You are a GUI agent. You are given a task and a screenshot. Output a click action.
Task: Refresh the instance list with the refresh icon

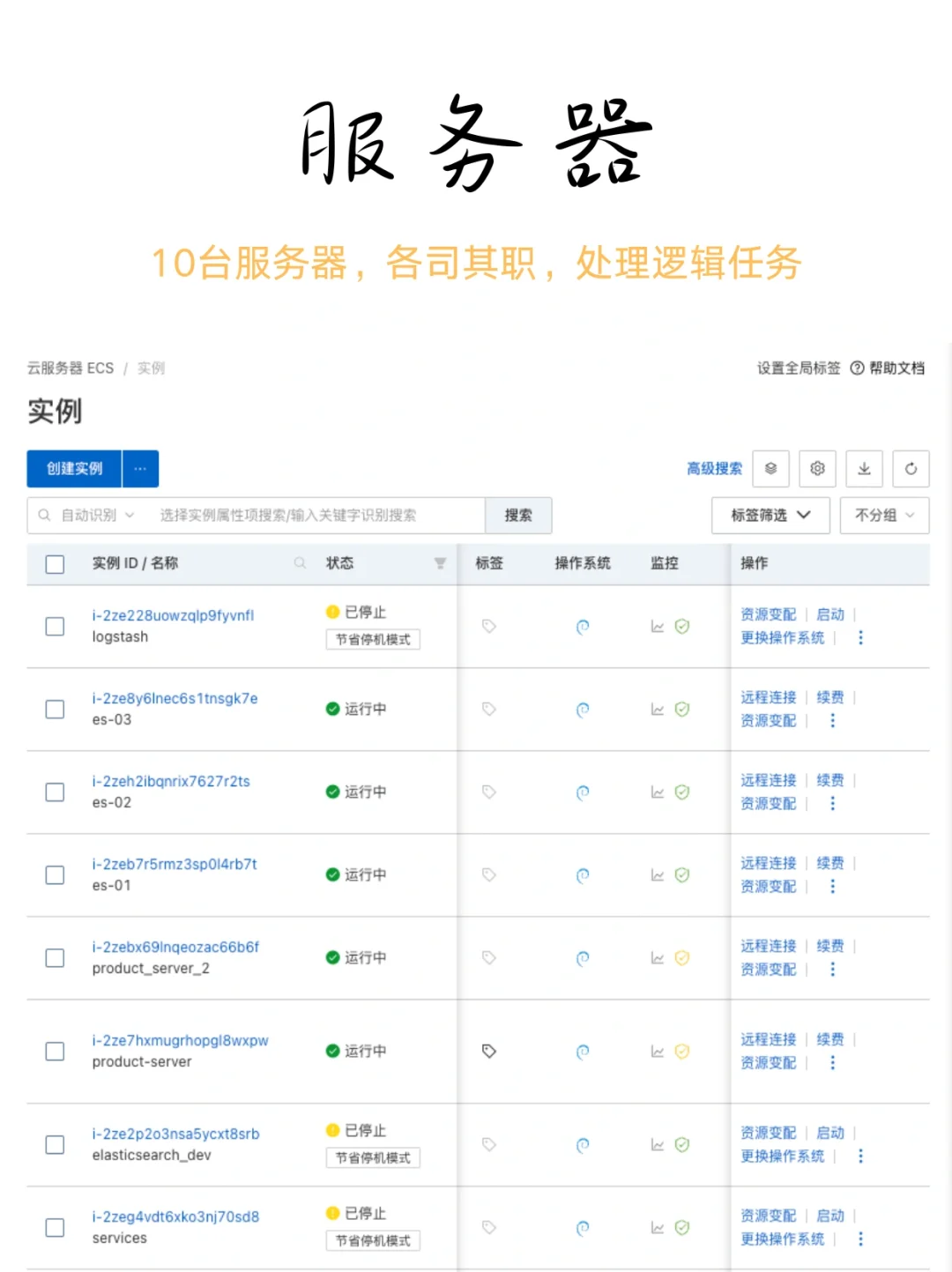point(911,468)
